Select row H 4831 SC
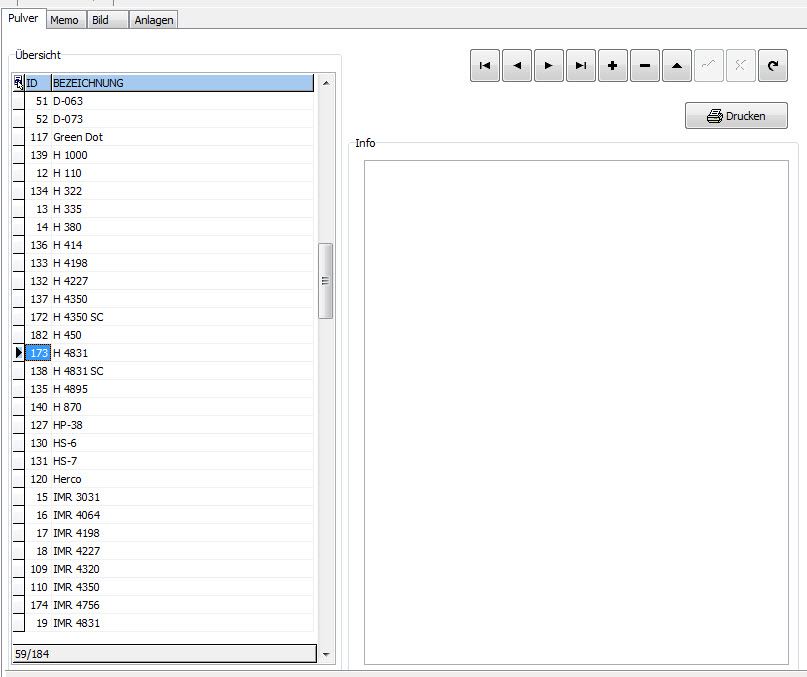The height and width of the screenshot is (677, 807). pos(163,371)
